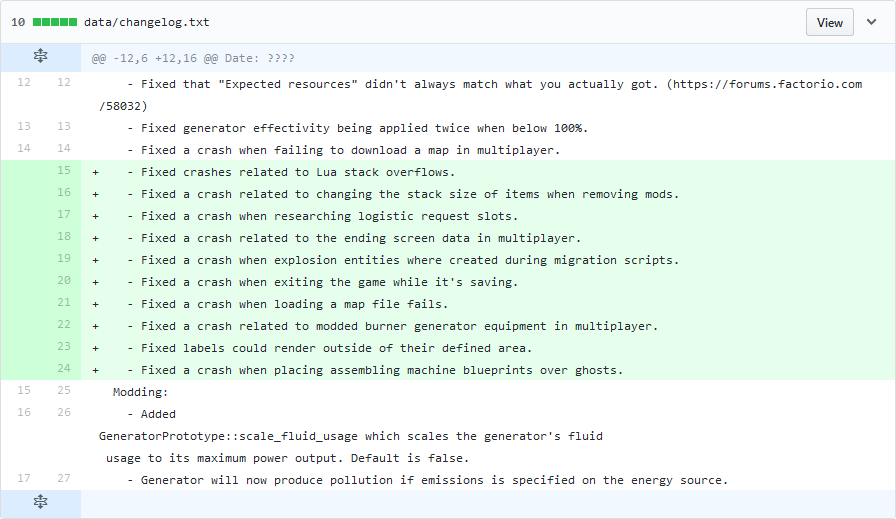Click the green diffstat bar blocks
The height and width of the screenshot is (519, 896).
pos(55,22)
